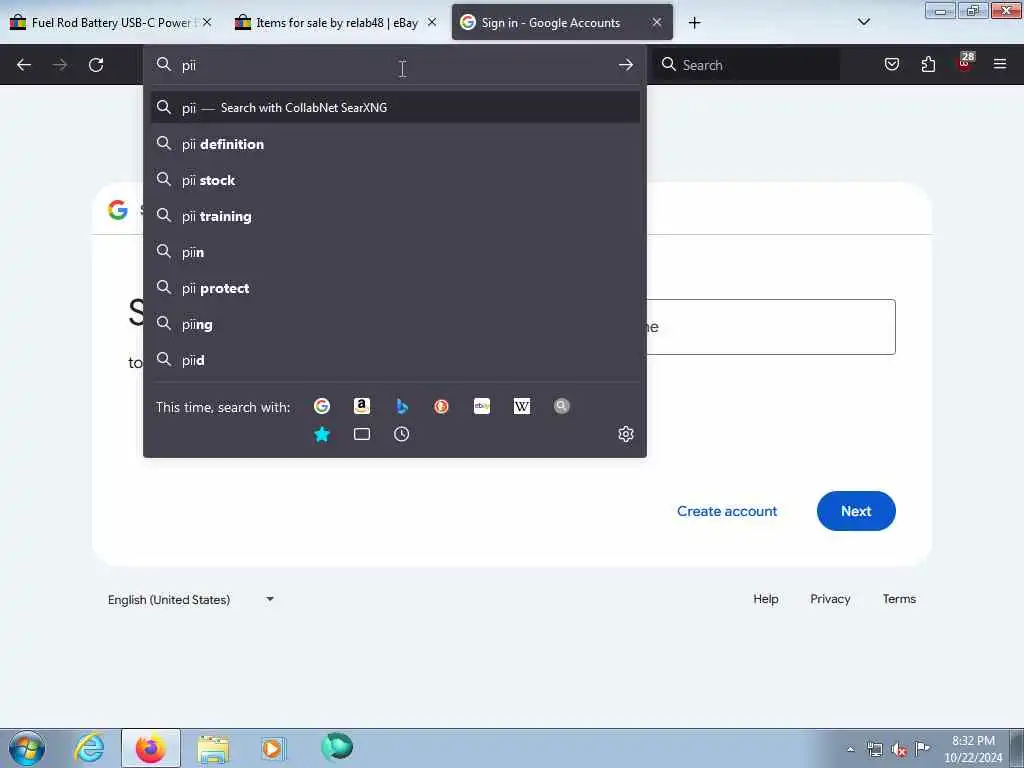Search this time with Bing icon
The width and height of the screenshot is (1024, 768).
(x=402, y=406)
